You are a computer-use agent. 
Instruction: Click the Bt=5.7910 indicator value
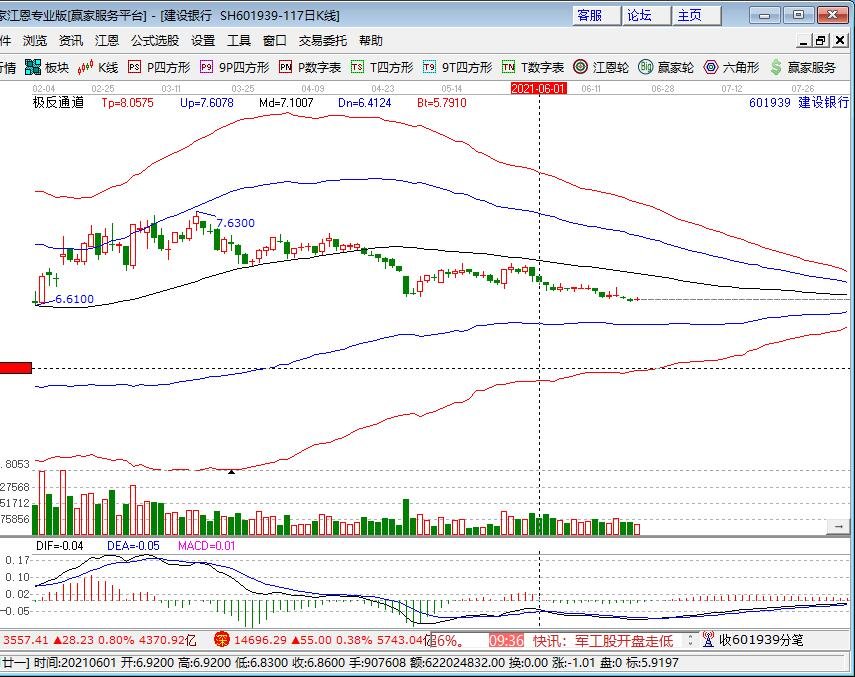tap(442, 102)
